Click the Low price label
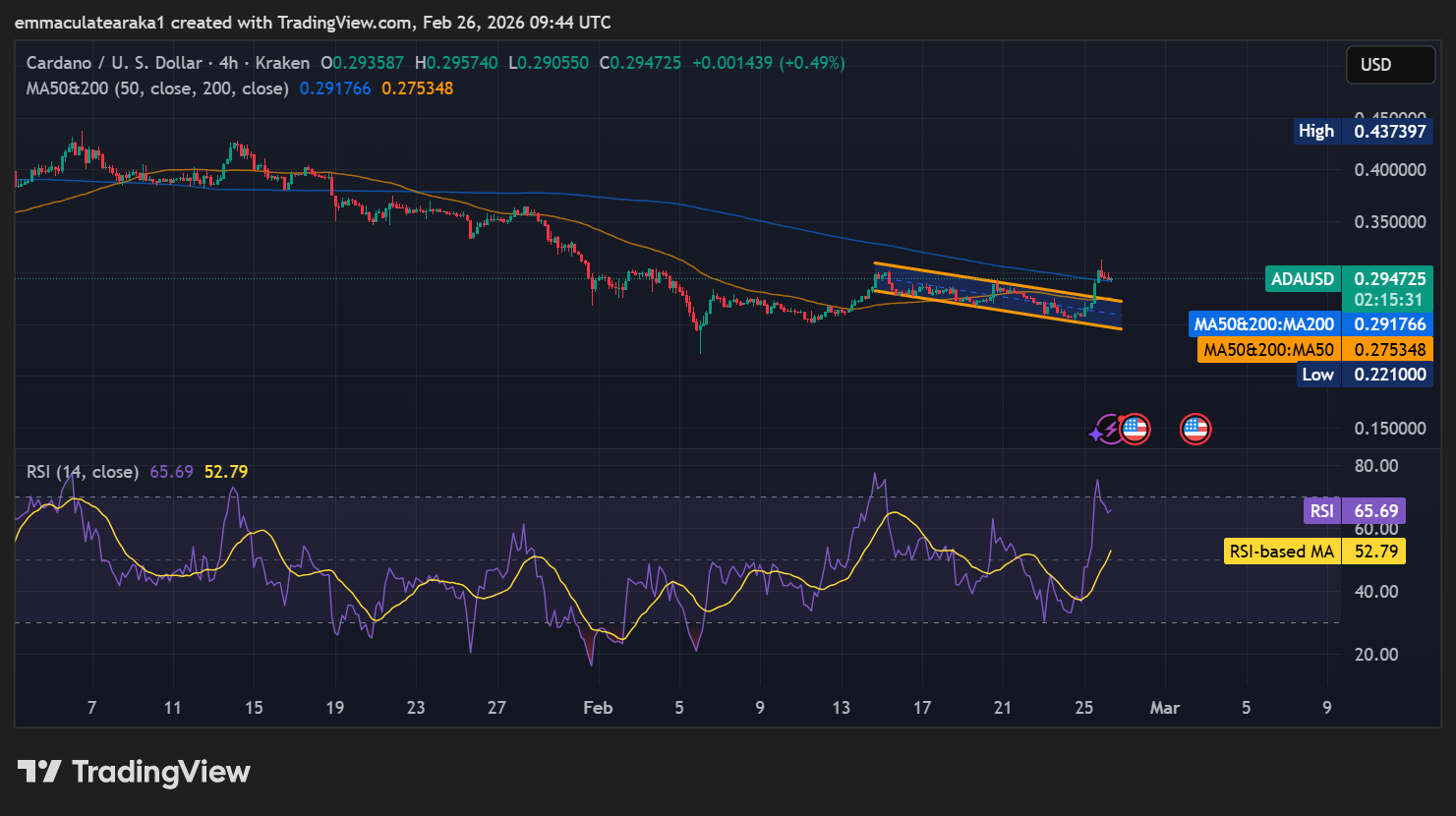This screenshot has height=816, width=1456. tap(1317, 375)
